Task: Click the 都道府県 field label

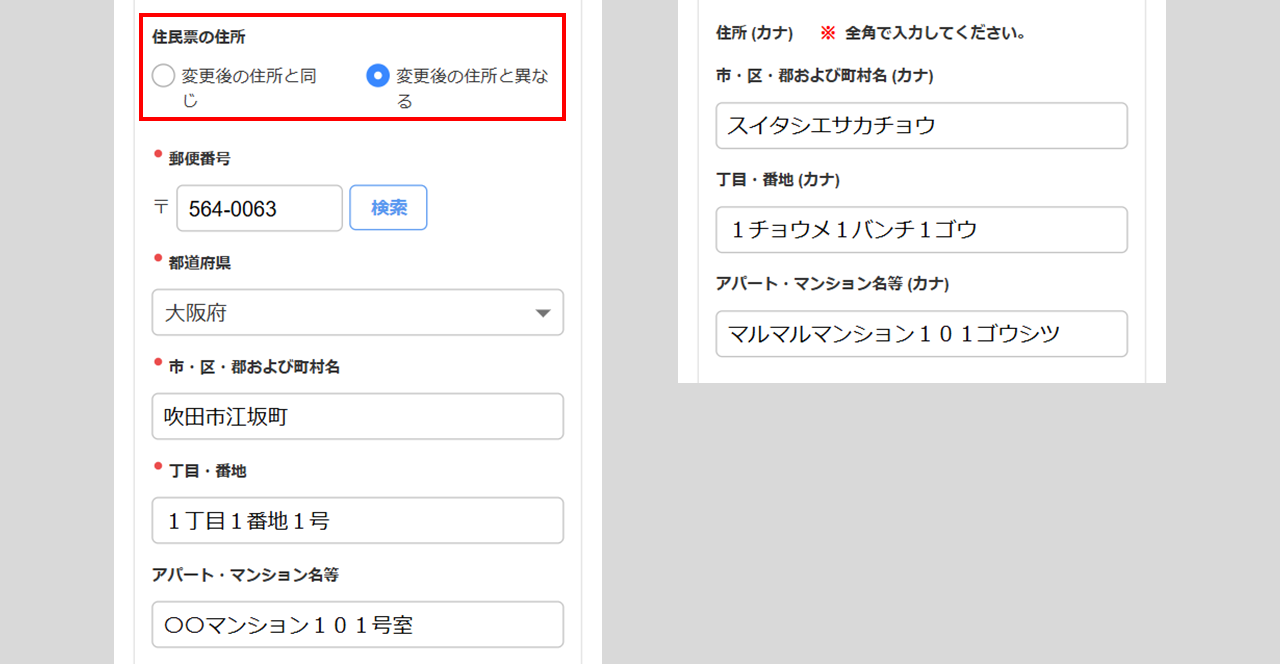Action: [x=200, y=262]
